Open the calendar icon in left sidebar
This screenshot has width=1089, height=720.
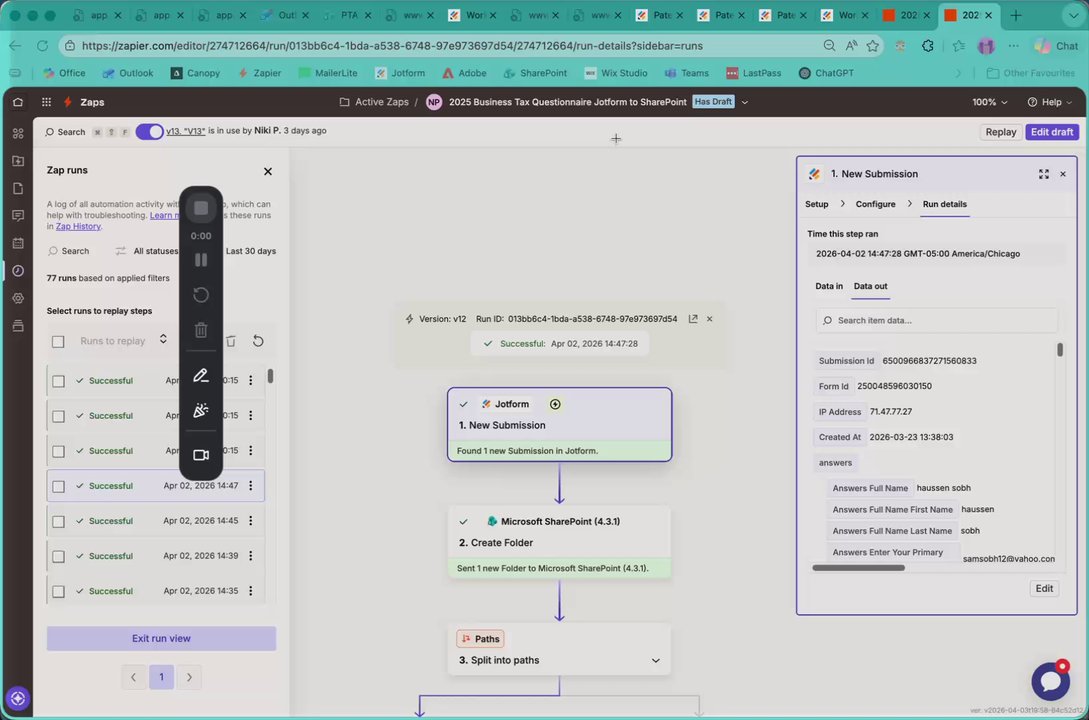18,243
